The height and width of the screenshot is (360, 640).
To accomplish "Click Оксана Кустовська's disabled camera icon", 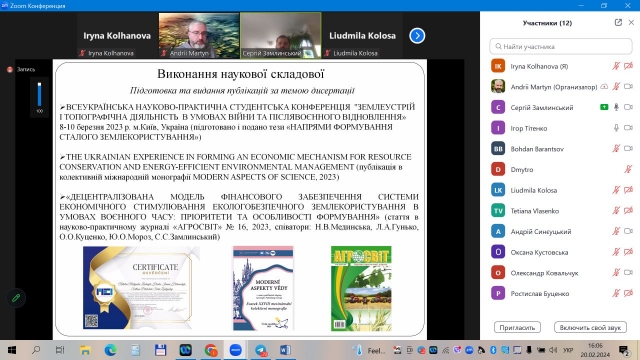I will tap(629, 252).
